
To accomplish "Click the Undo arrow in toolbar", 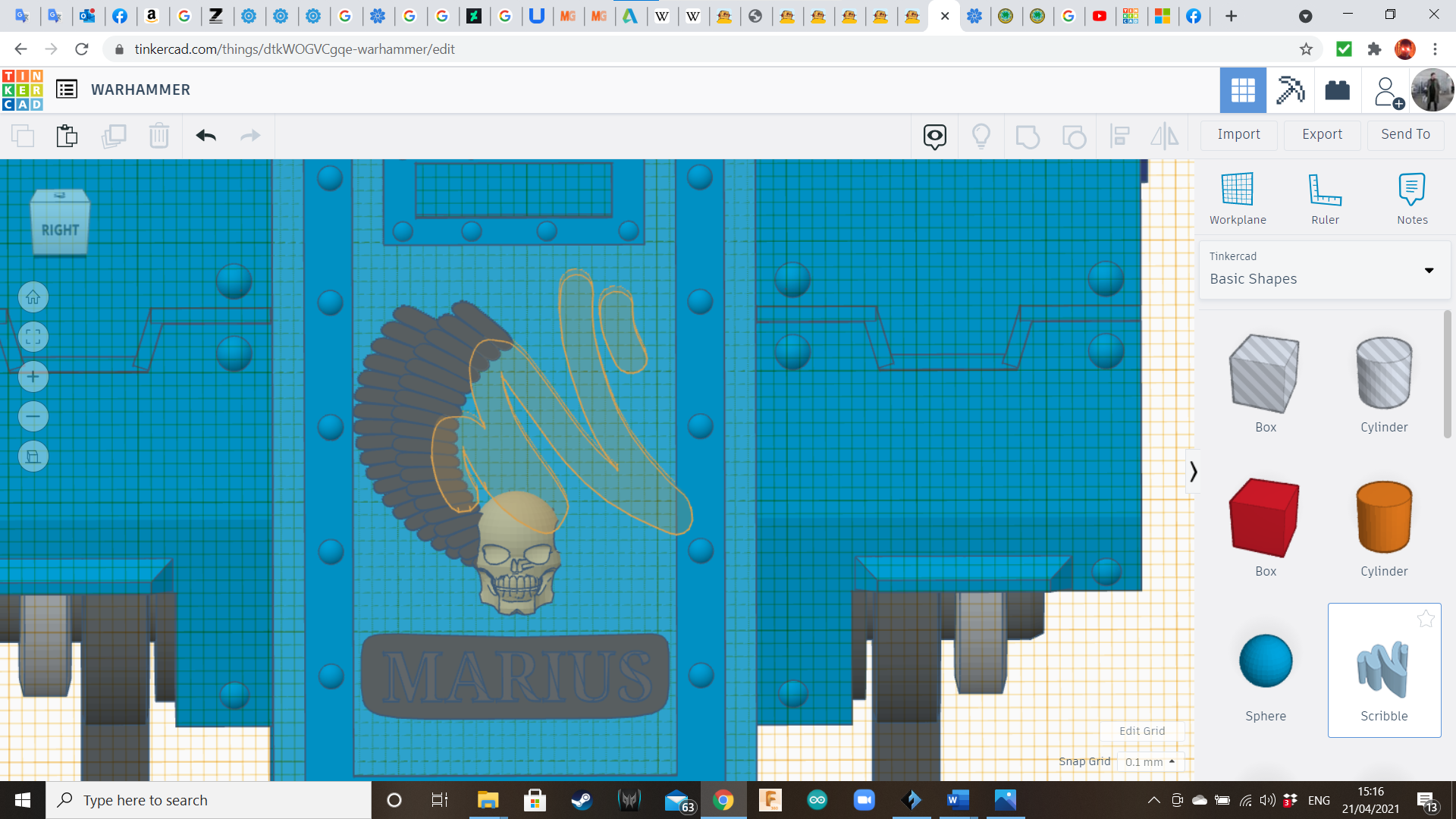I will 206,136.
